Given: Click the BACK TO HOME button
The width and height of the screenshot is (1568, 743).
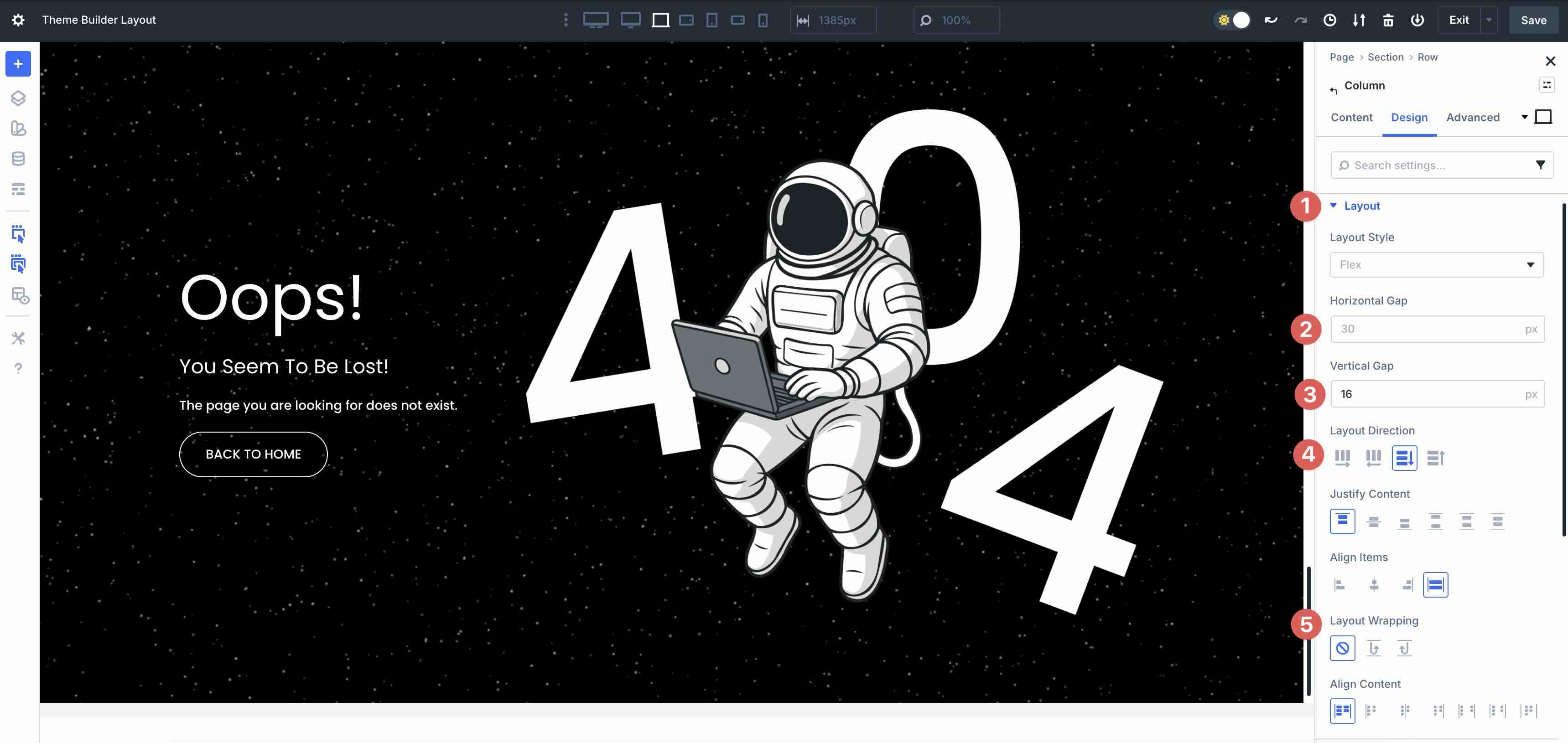Looking at the screenshot, I should click(x=253, y=454).
